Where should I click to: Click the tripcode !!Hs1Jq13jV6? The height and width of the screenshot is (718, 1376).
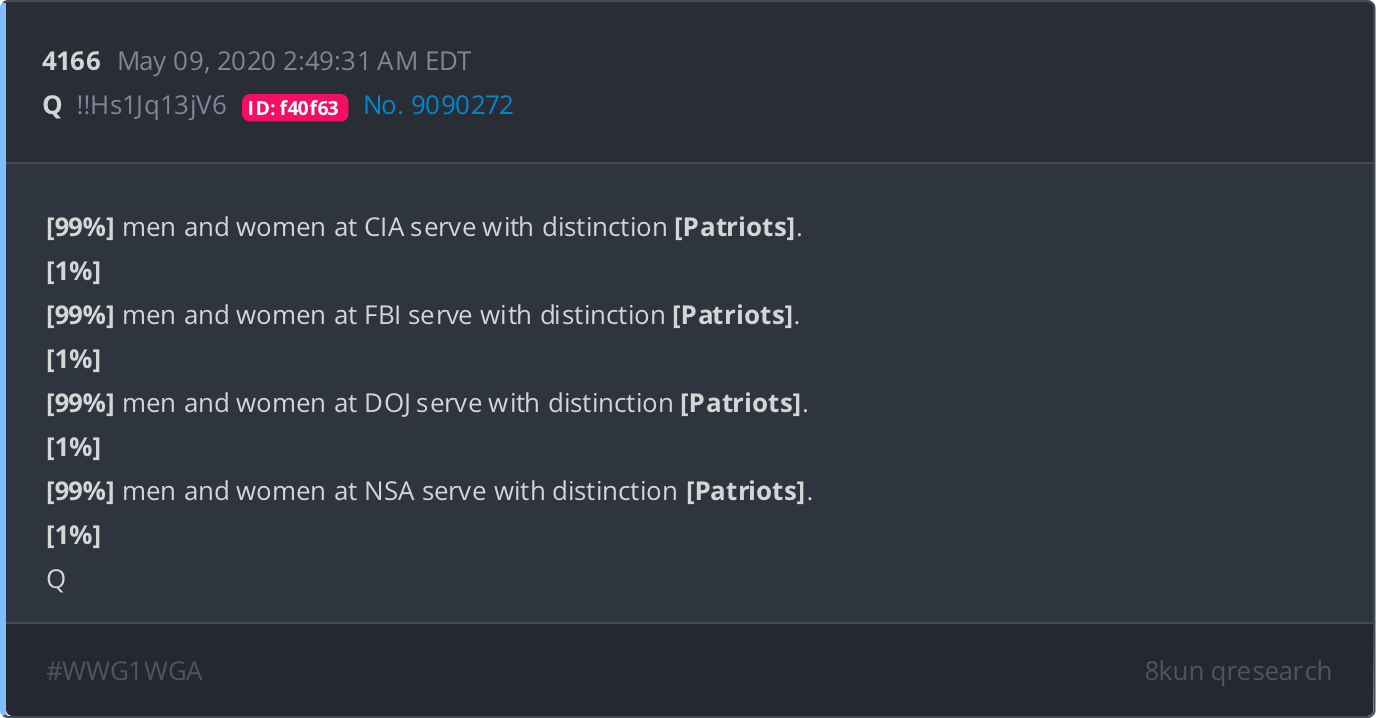(x=151, y=105)
